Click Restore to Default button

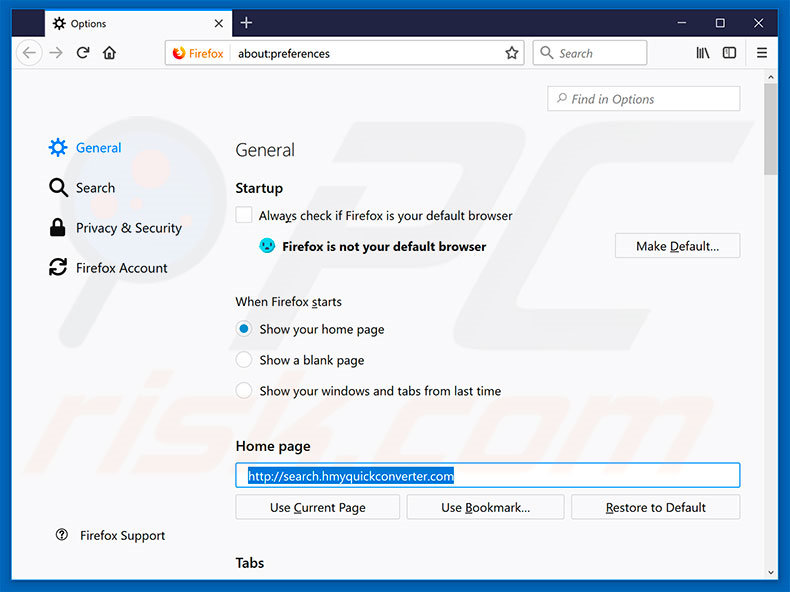[x=655, y=507]
